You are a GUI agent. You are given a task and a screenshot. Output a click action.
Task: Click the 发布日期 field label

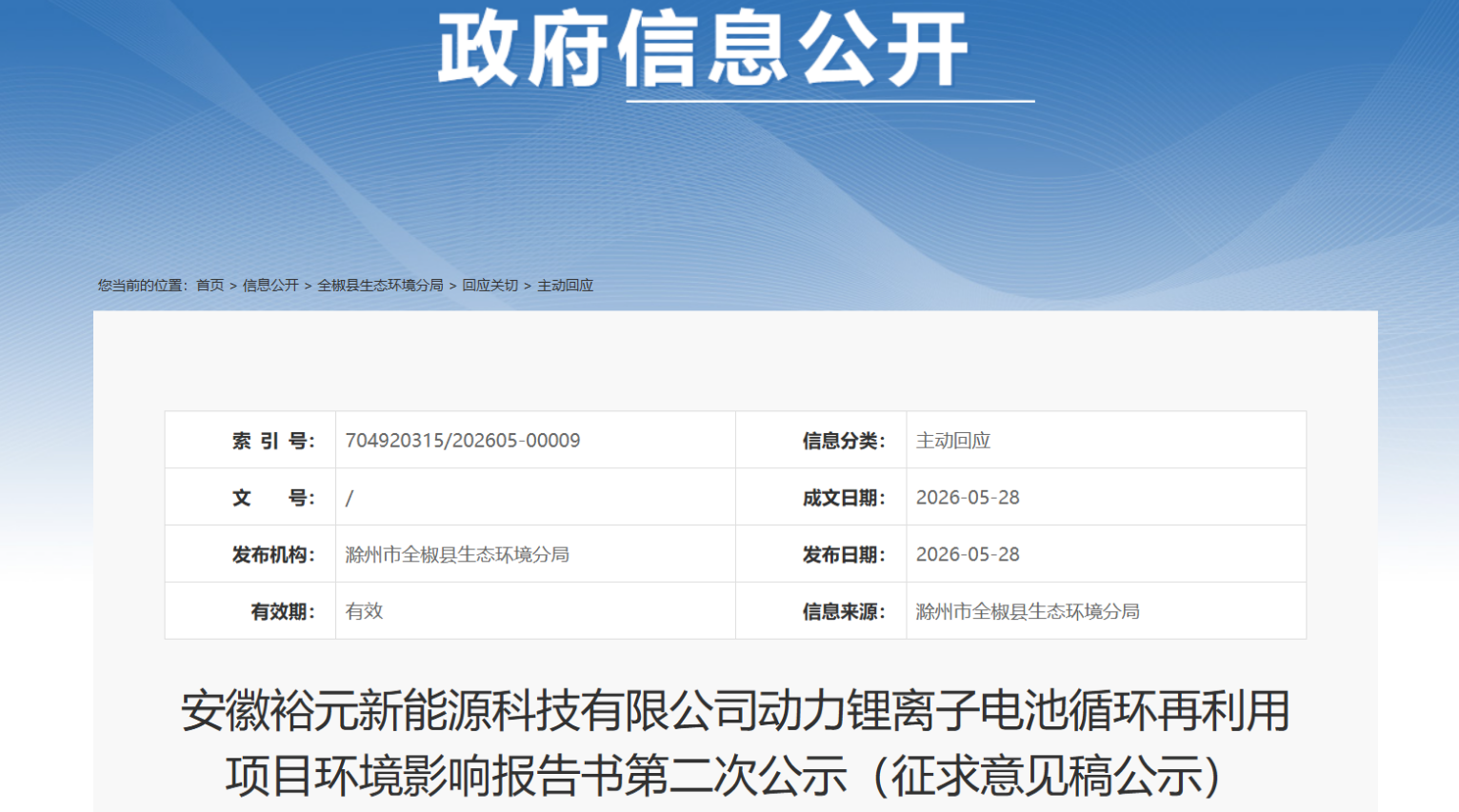[x=844, y=555]
